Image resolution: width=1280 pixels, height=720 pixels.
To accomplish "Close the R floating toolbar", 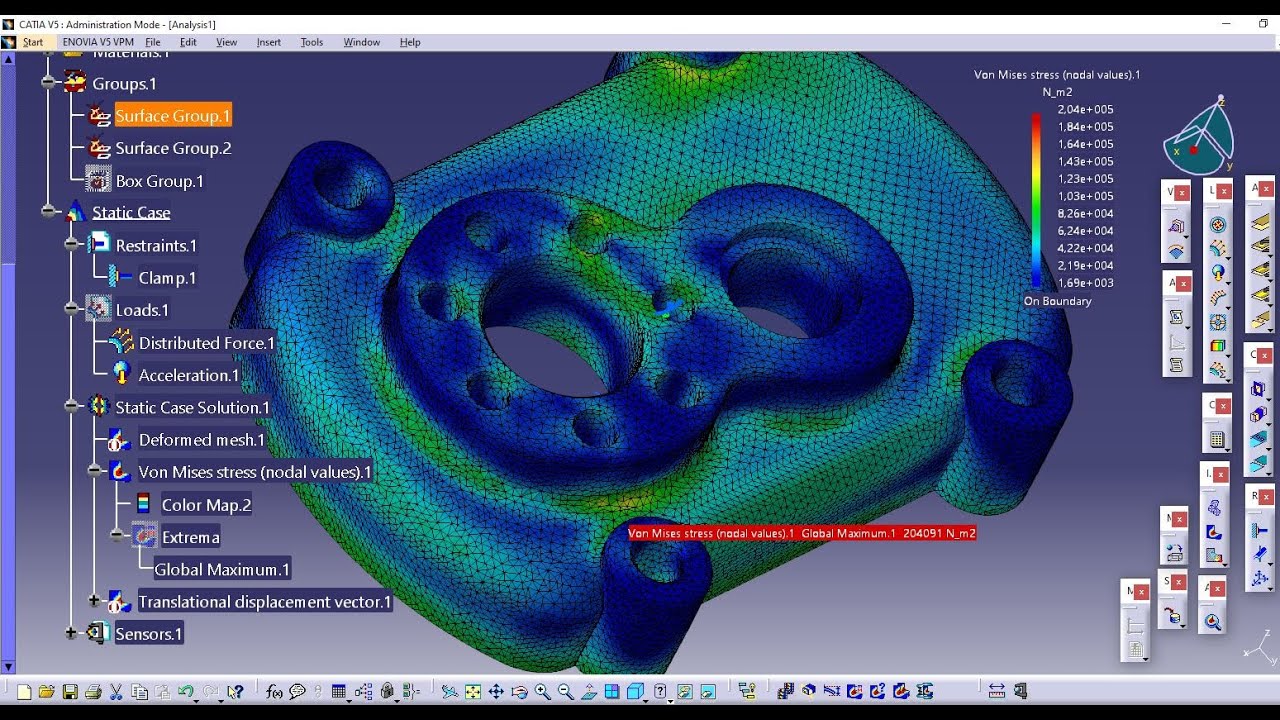I will pyautogui.click(x=1266, y=497).
